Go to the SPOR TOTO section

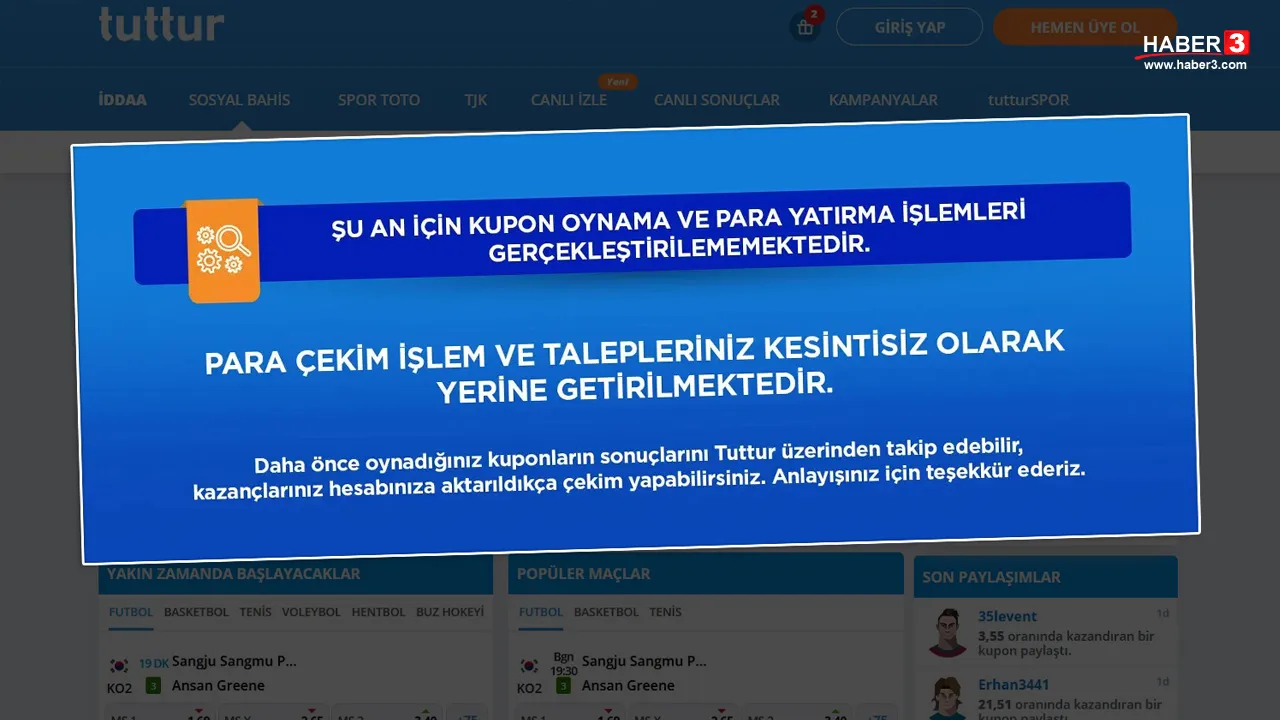pos(378,100)
